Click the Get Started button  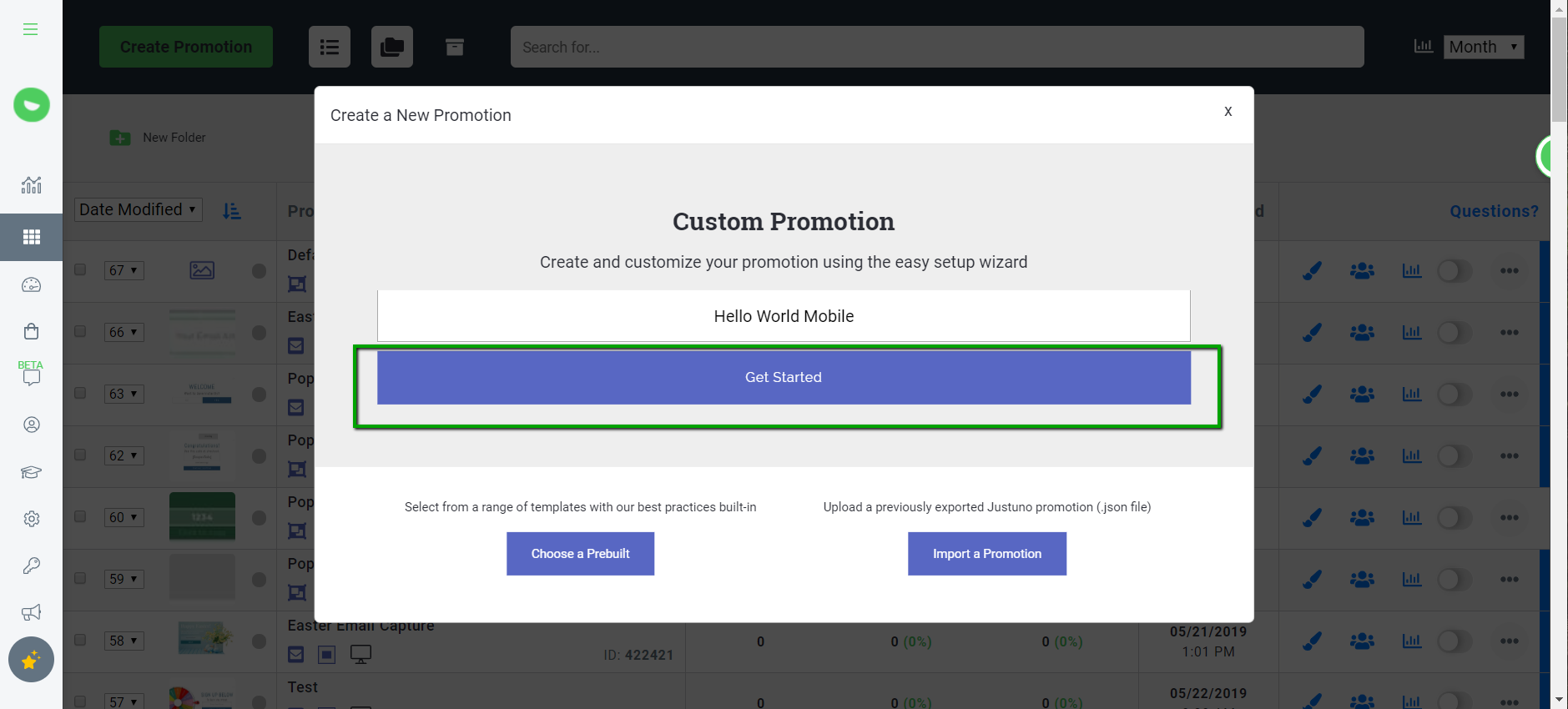784,378
